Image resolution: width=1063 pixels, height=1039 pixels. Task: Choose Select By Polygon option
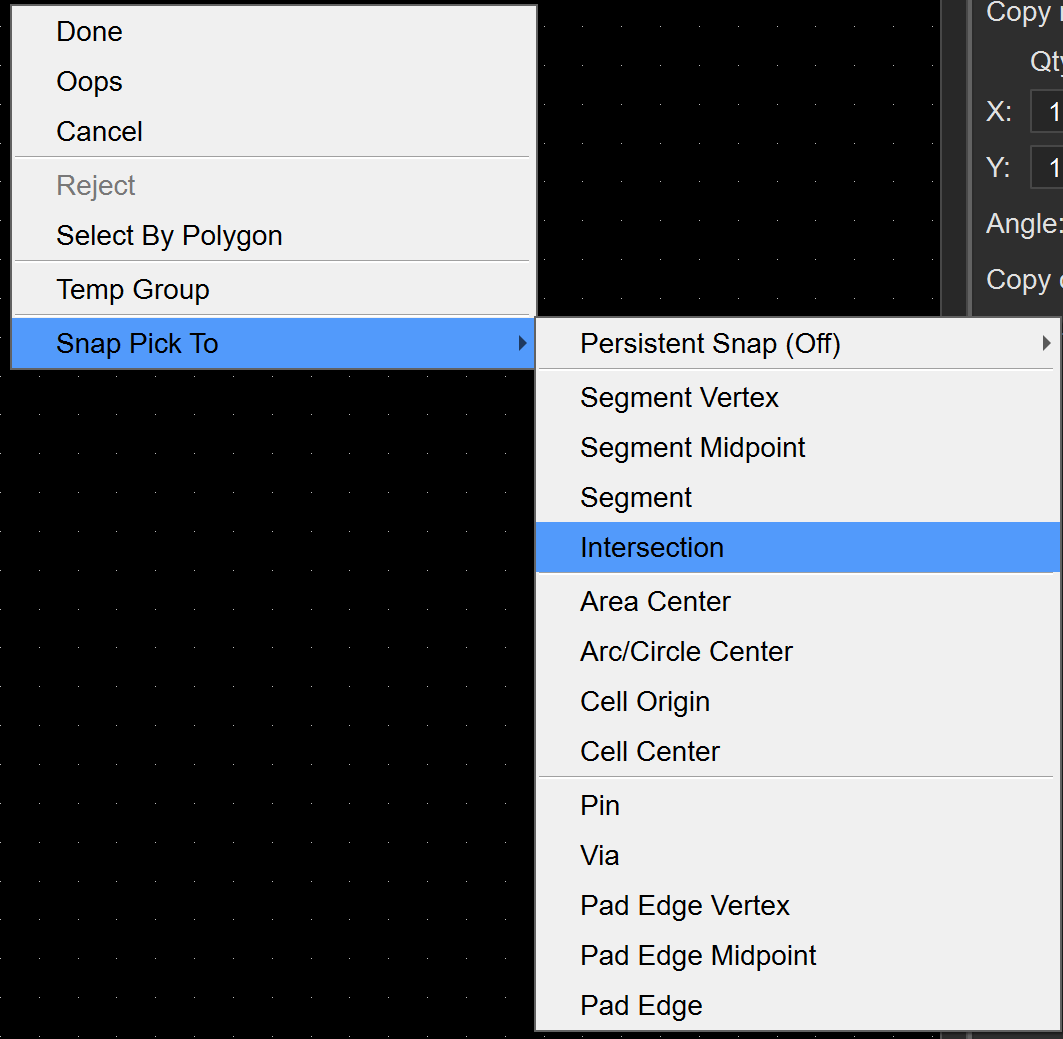tap(169, 236)
